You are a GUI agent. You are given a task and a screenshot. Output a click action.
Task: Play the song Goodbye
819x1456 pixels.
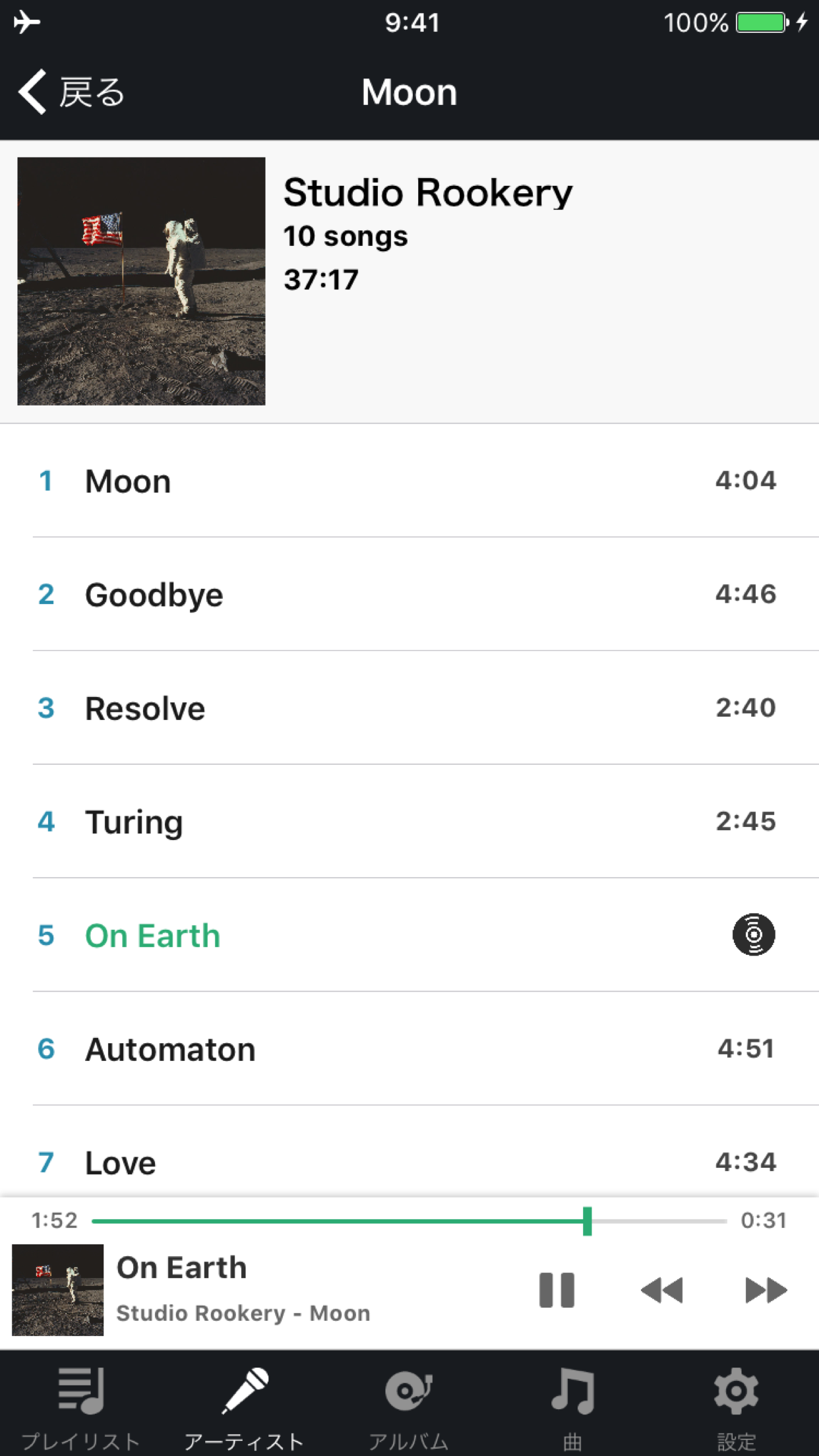409,594
